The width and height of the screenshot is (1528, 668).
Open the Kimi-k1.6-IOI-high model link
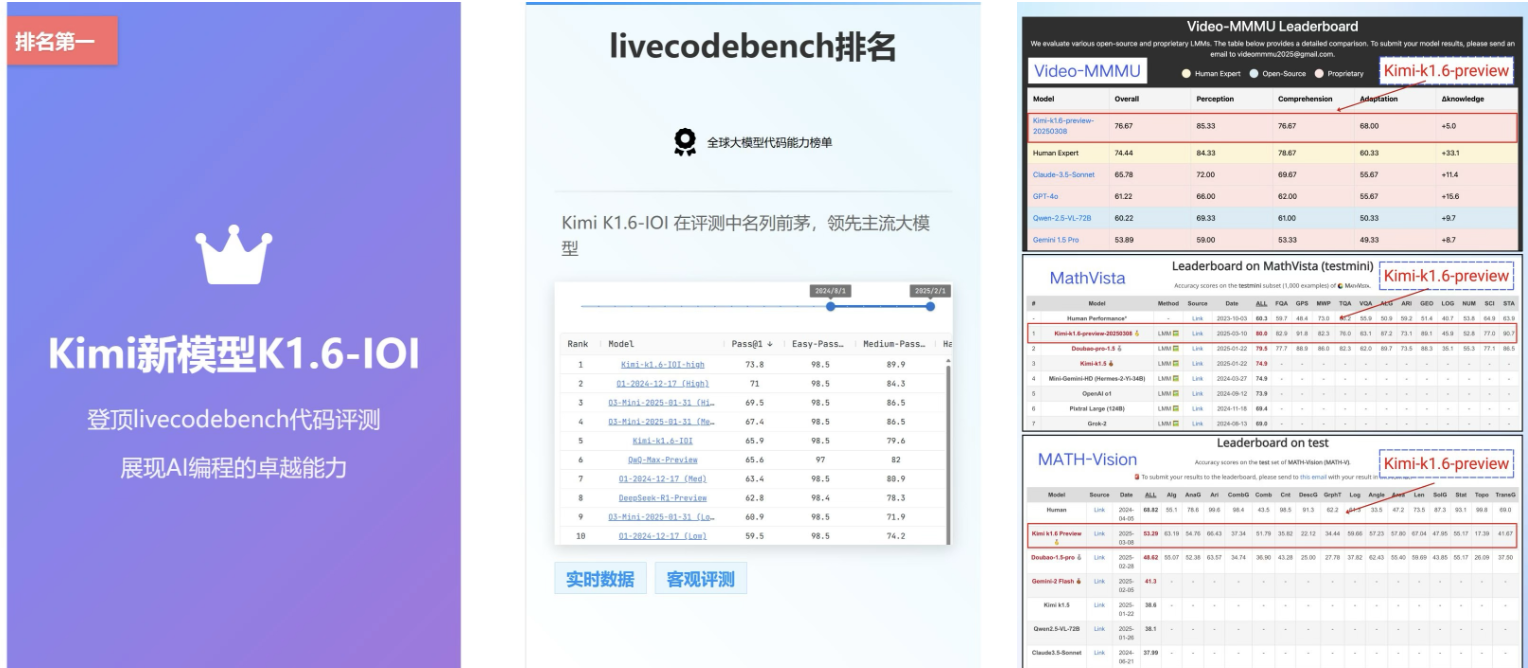click(662, 365)
